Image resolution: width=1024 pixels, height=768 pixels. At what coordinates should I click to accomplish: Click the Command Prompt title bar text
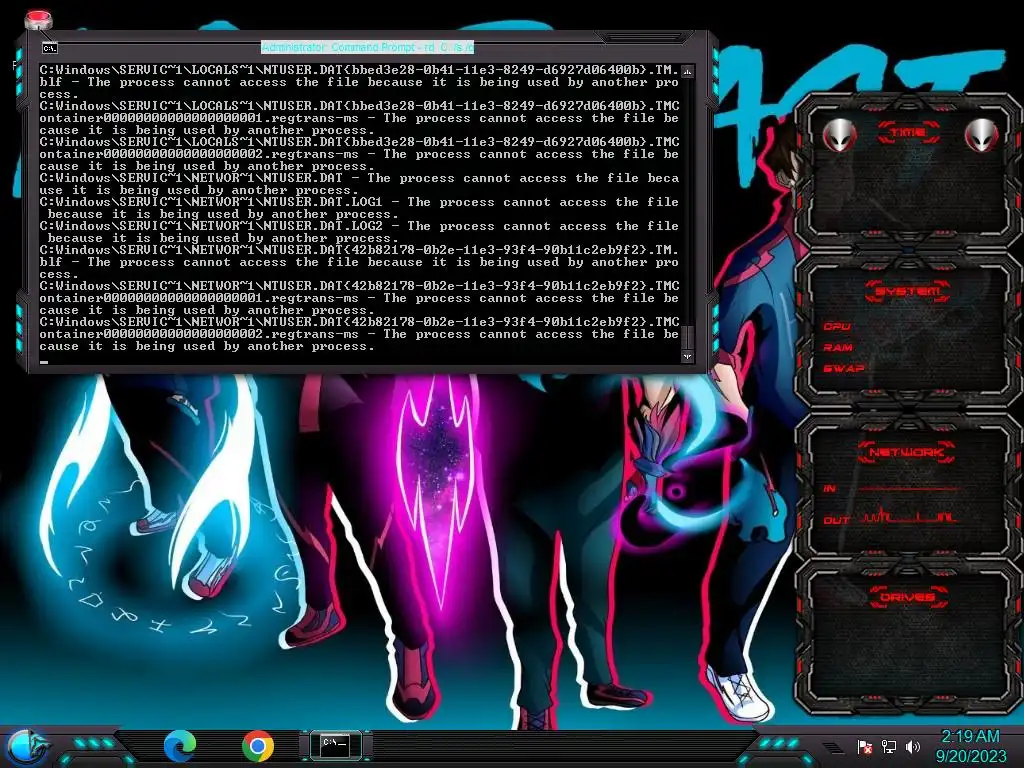[x=368, y=47]
